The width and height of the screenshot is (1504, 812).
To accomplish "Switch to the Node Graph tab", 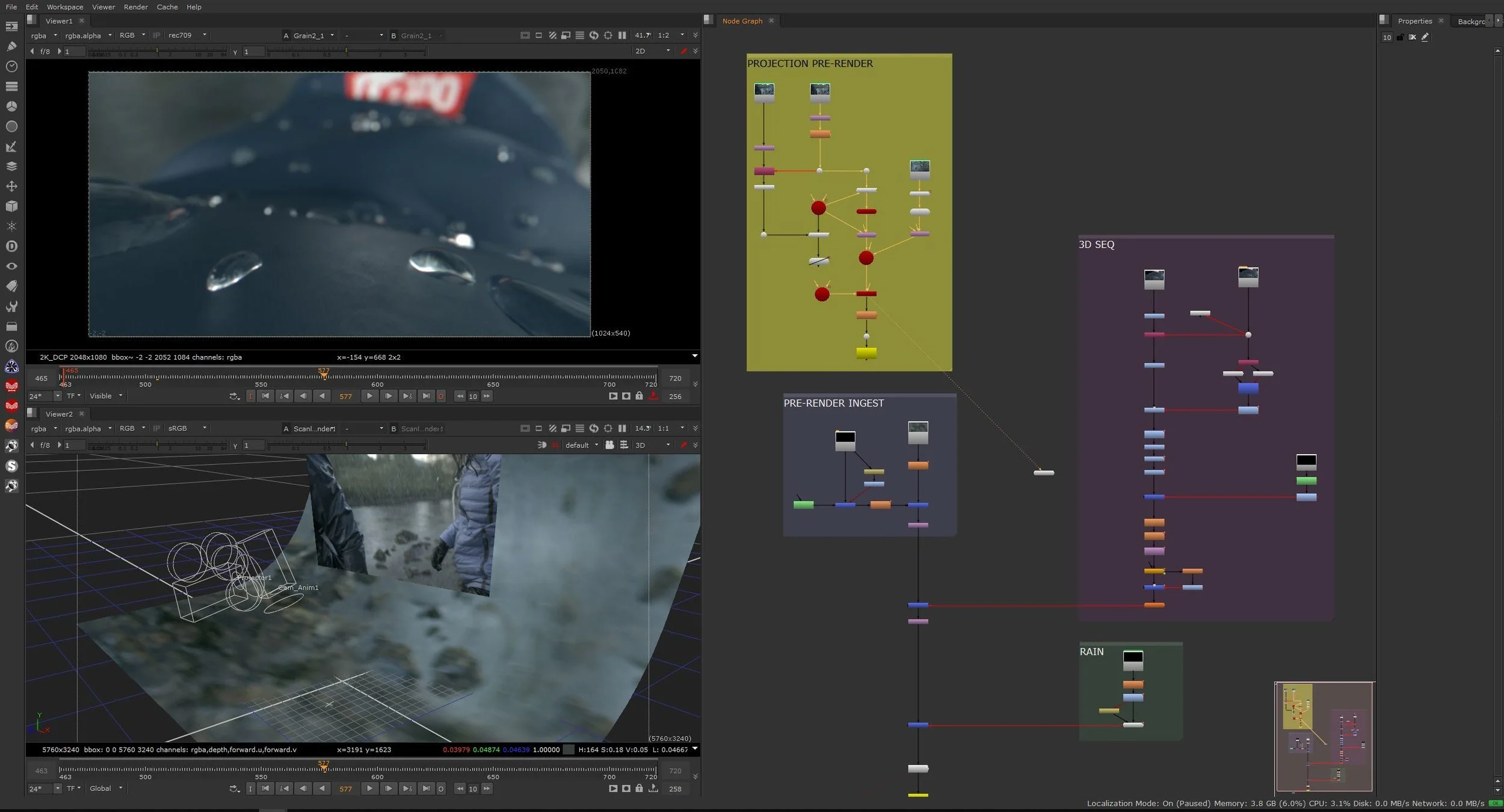I will (x=742, y=20).
